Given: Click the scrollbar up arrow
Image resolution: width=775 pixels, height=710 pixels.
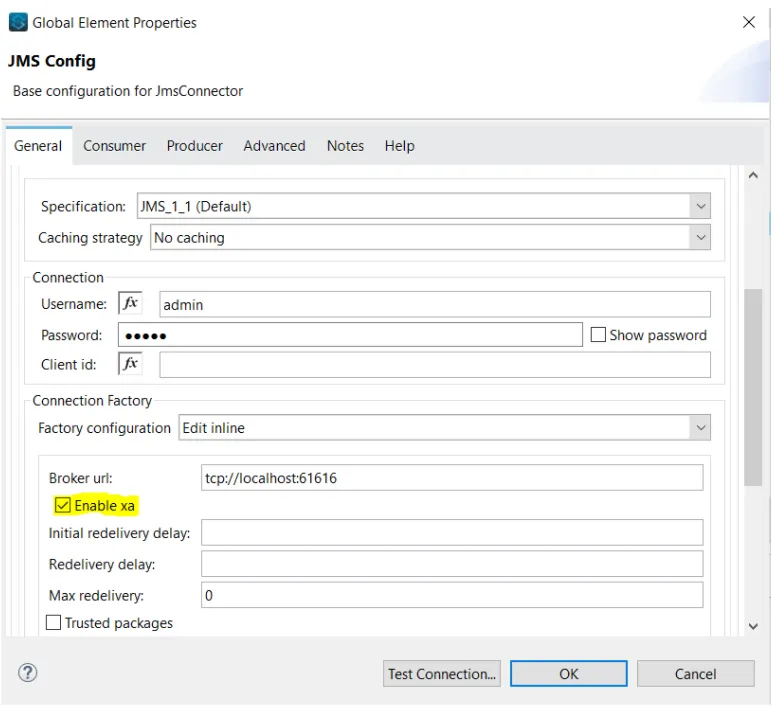Looking at the screenshot, I should [753, 175].
